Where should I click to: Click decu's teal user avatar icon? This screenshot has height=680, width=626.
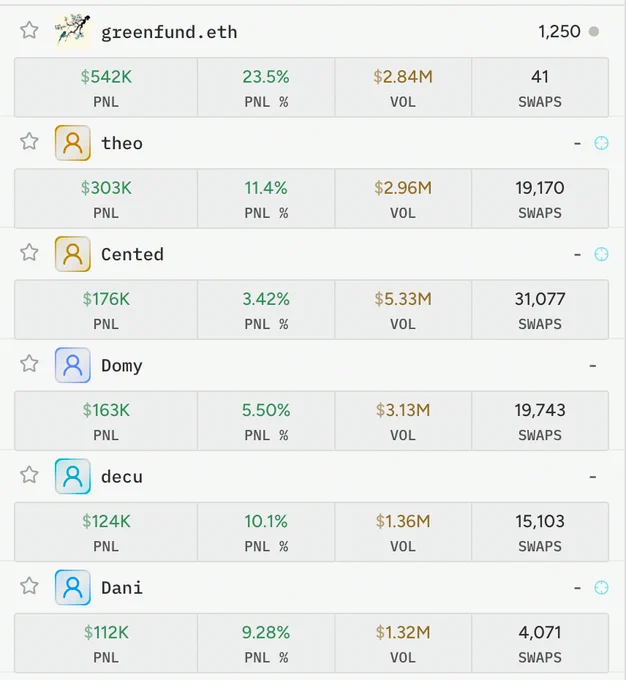point(72,476)
